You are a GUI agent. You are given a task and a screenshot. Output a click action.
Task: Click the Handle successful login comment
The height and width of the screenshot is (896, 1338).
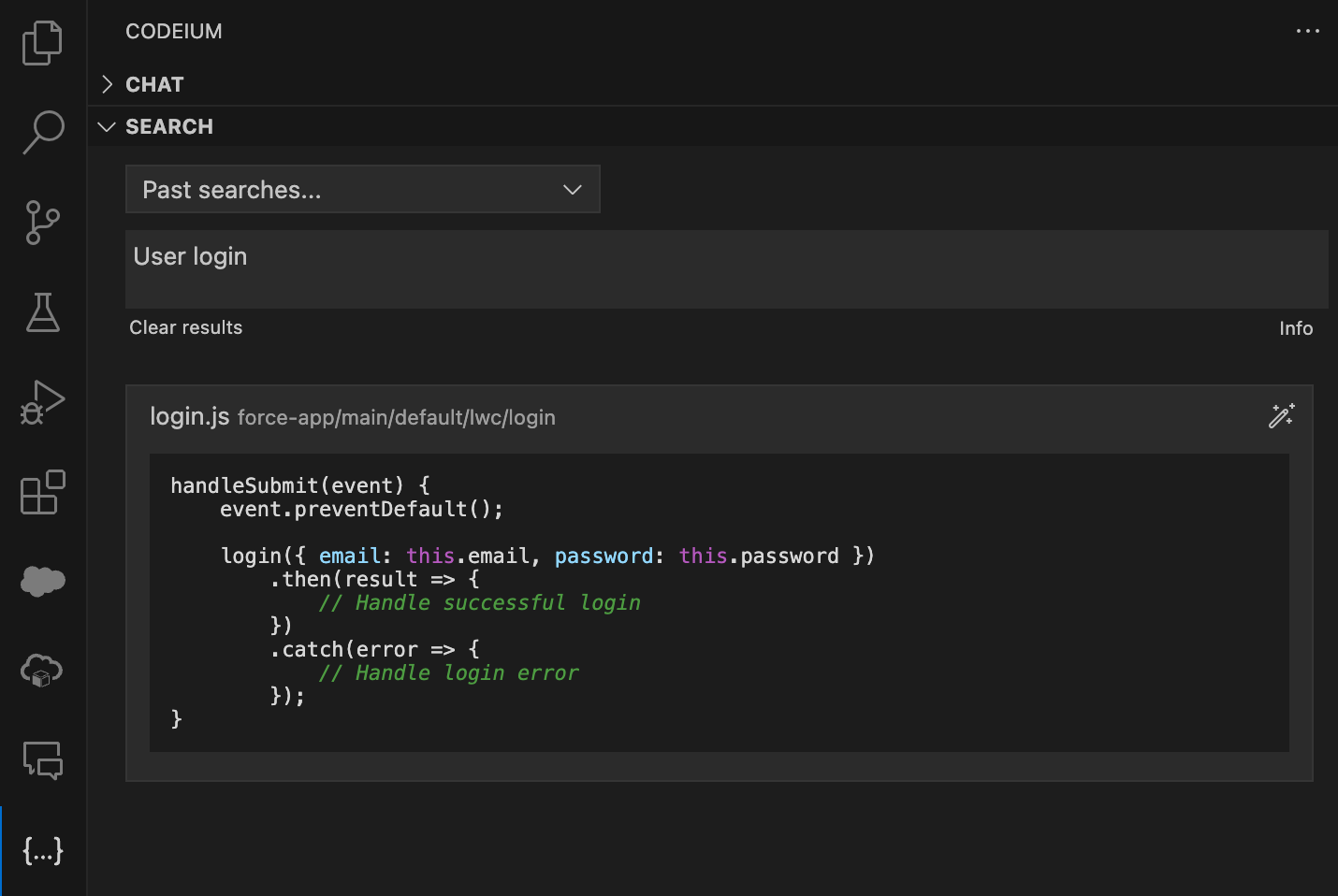pos(480,602)
